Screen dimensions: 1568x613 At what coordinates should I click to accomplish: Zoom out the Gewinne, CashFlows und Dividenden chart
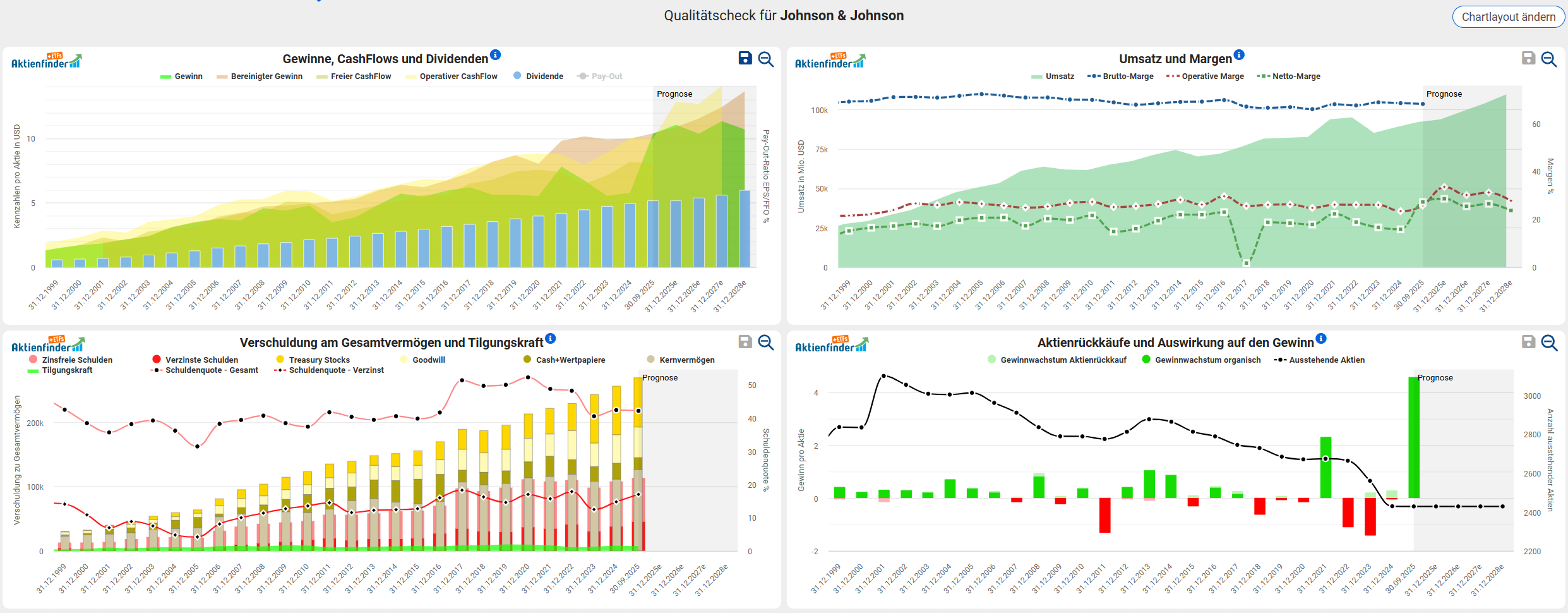pyautogui.click(x=766, y=59)
